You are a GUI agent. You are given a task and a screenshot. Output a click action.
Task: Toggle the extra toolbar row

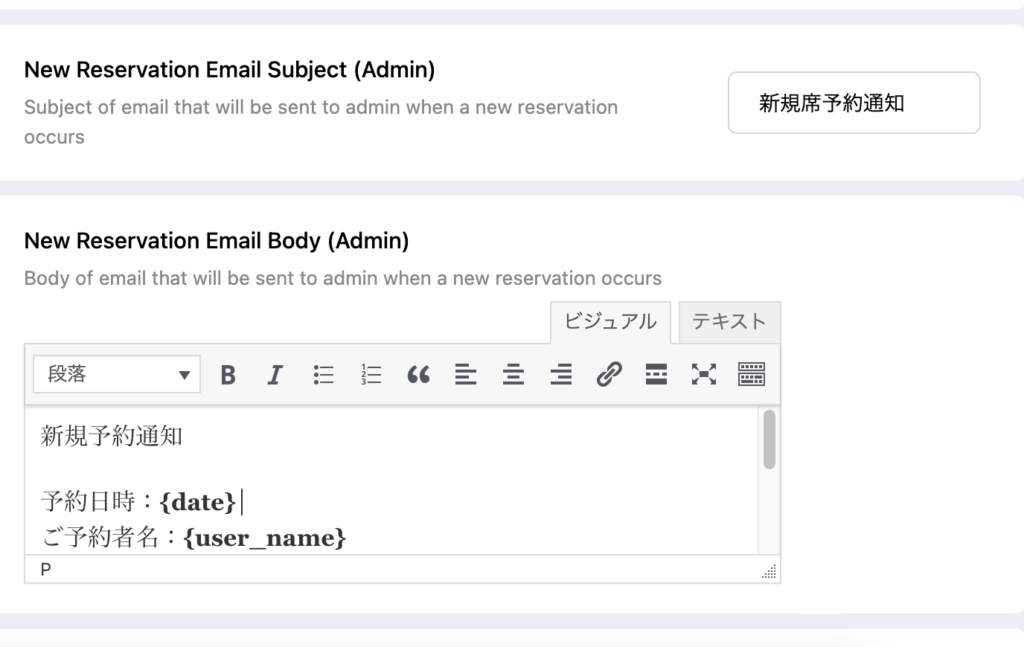click(x=751, y=375)
